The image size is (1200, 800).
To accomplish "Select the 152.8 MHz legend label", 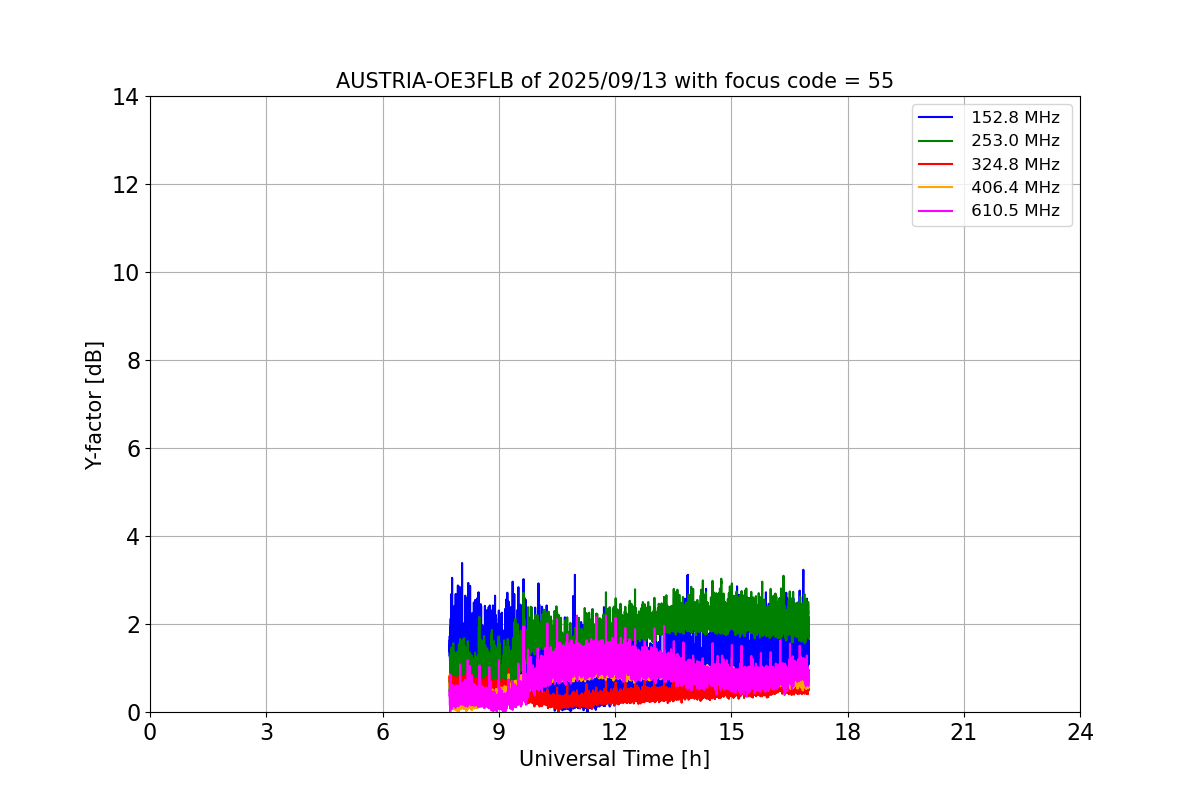I will coord(1015,118).
